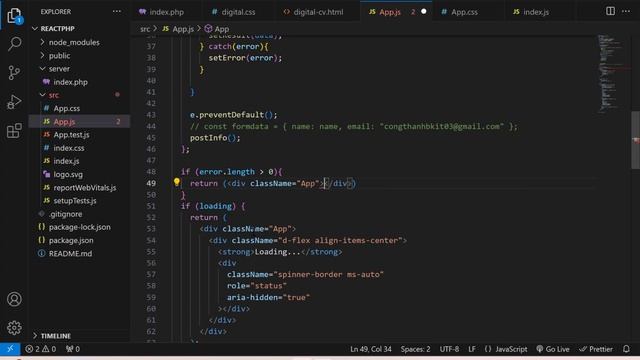Click the editor vertical scrollbar thumb
640x360 pixels.
pyautogui.click(x=636, y=140)
